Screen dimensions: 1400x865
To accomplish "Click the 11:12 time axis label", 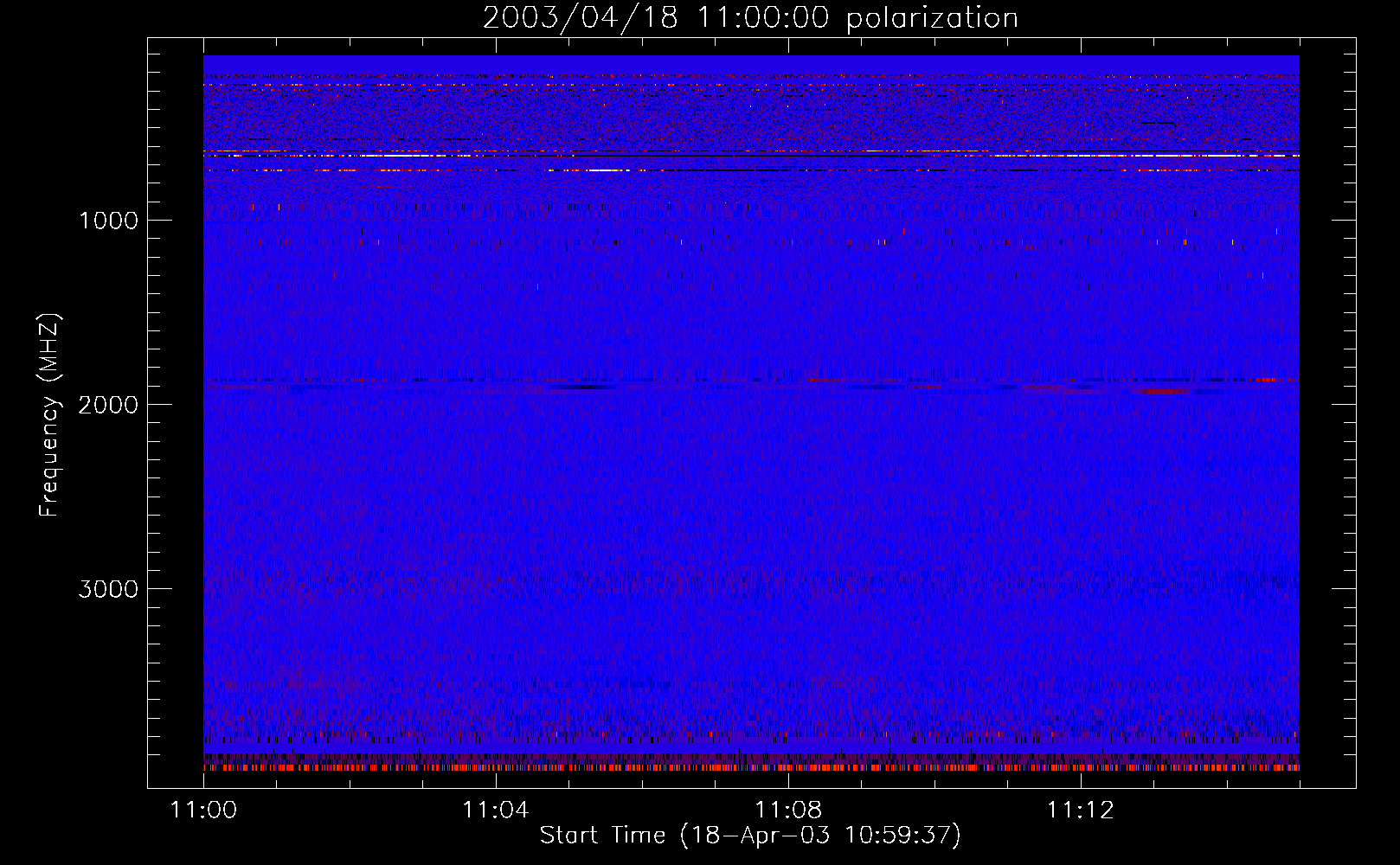I will [x=1080, y=811].
